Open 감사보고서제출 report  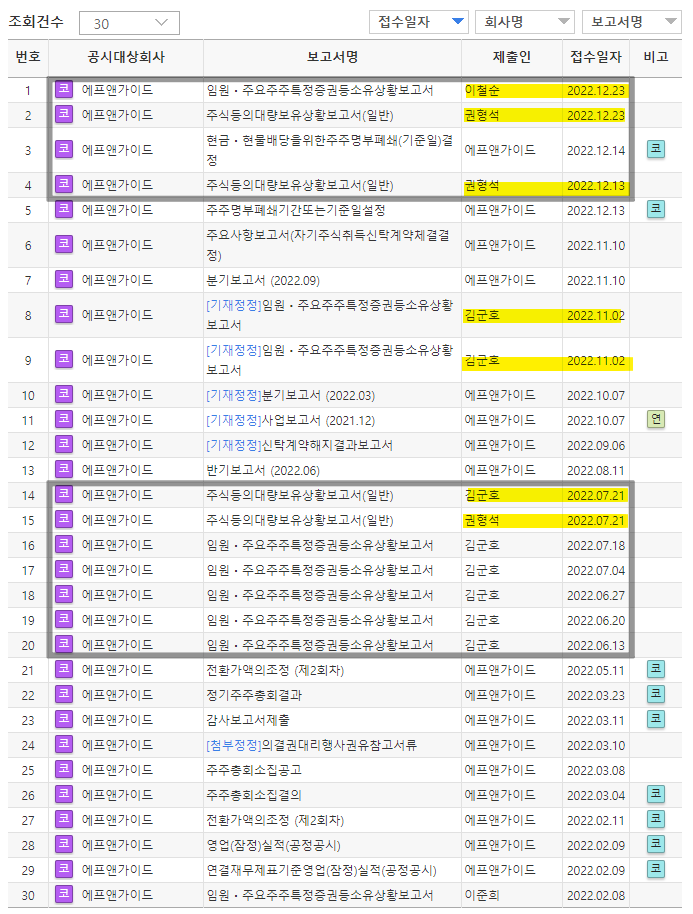pyautogui.click(x=248, y=720)
